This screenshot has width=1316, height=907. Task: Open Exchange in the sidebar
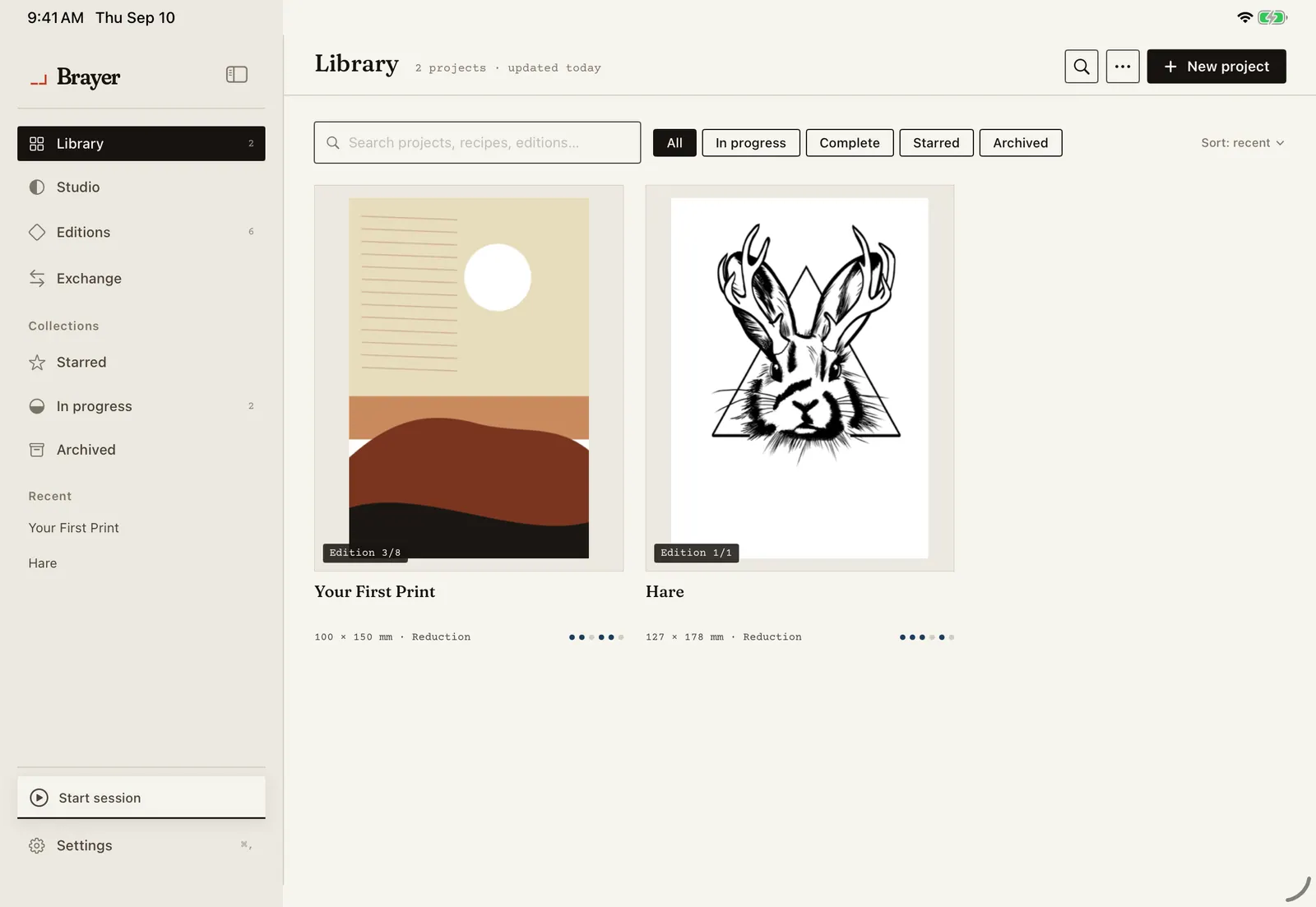[x=141, y=279]
